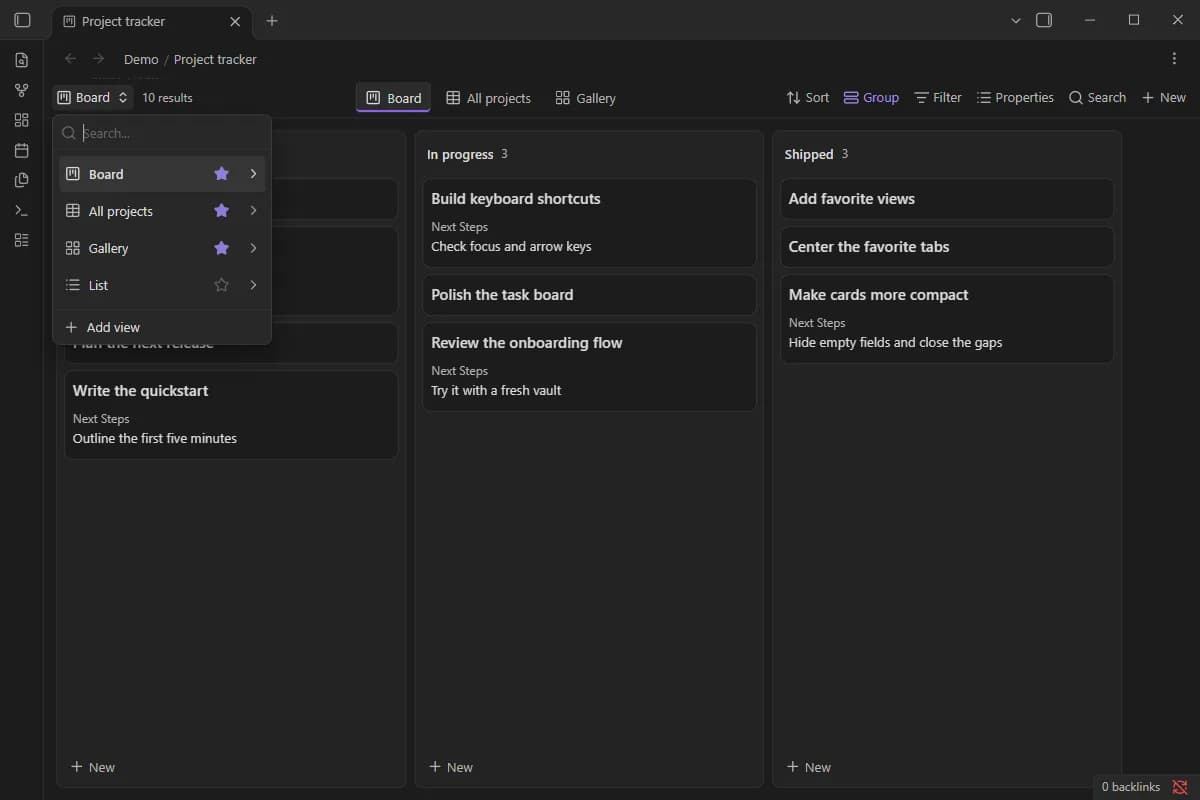Navigate forward with the right arrow

click(x=98, y=59)
